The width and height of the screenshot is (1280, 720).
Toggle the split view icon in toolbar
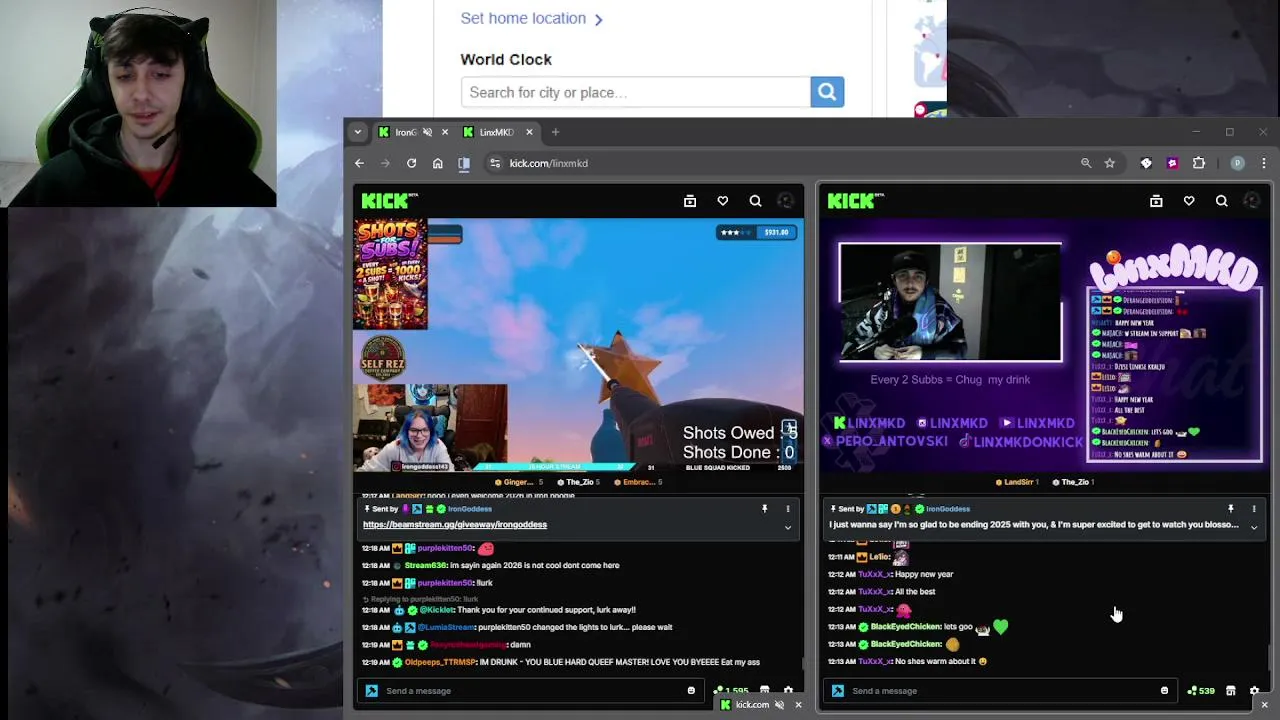(x=464, y=163)
